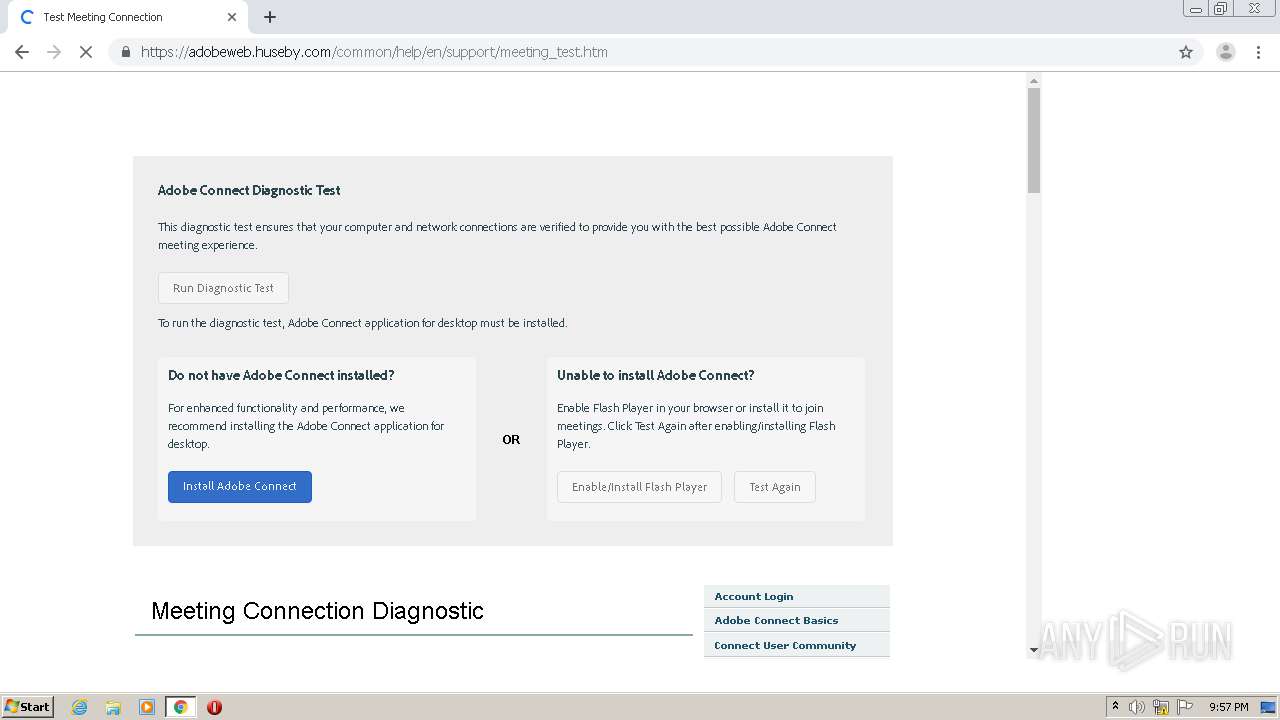Image resolution: width=1280 pixels, height=720 pixels.
Task: Go back using the browser back arrow
Action: click(22, 52)
